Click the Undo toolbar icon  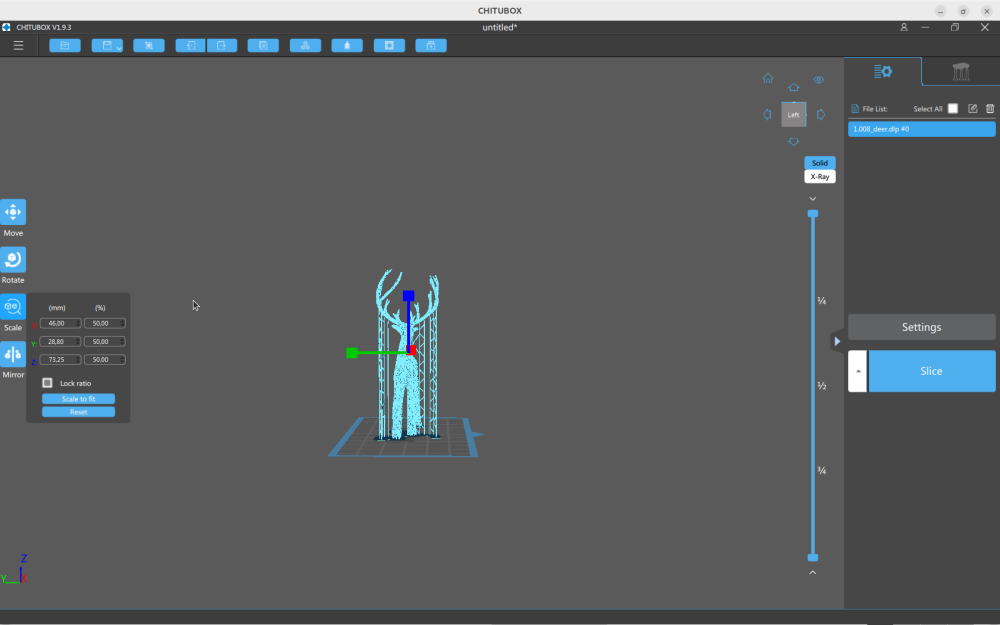point(191,45)
